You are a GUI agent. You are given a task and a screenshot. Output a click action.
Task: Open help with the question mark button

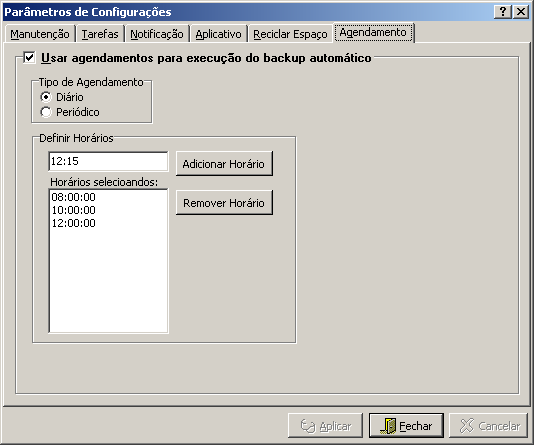pos(502,12)
